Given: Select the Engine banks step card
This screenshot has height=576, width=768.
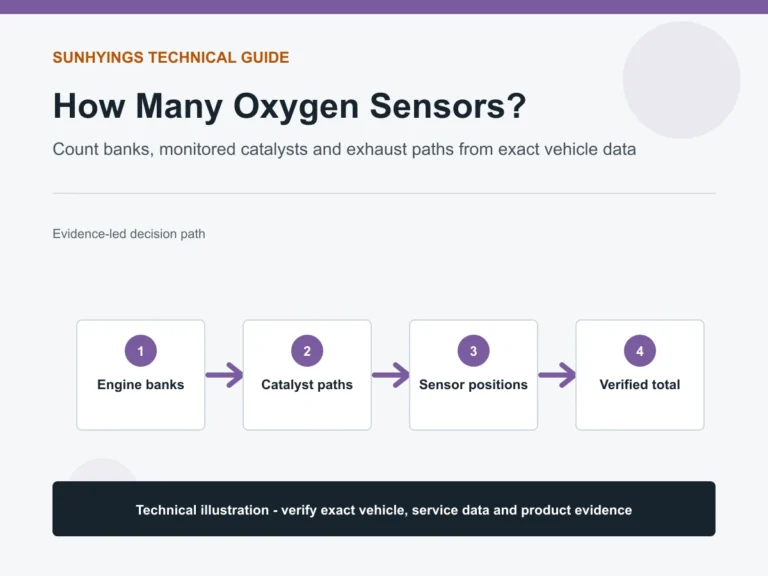Looking at the screenshot, I should (141, 375).
